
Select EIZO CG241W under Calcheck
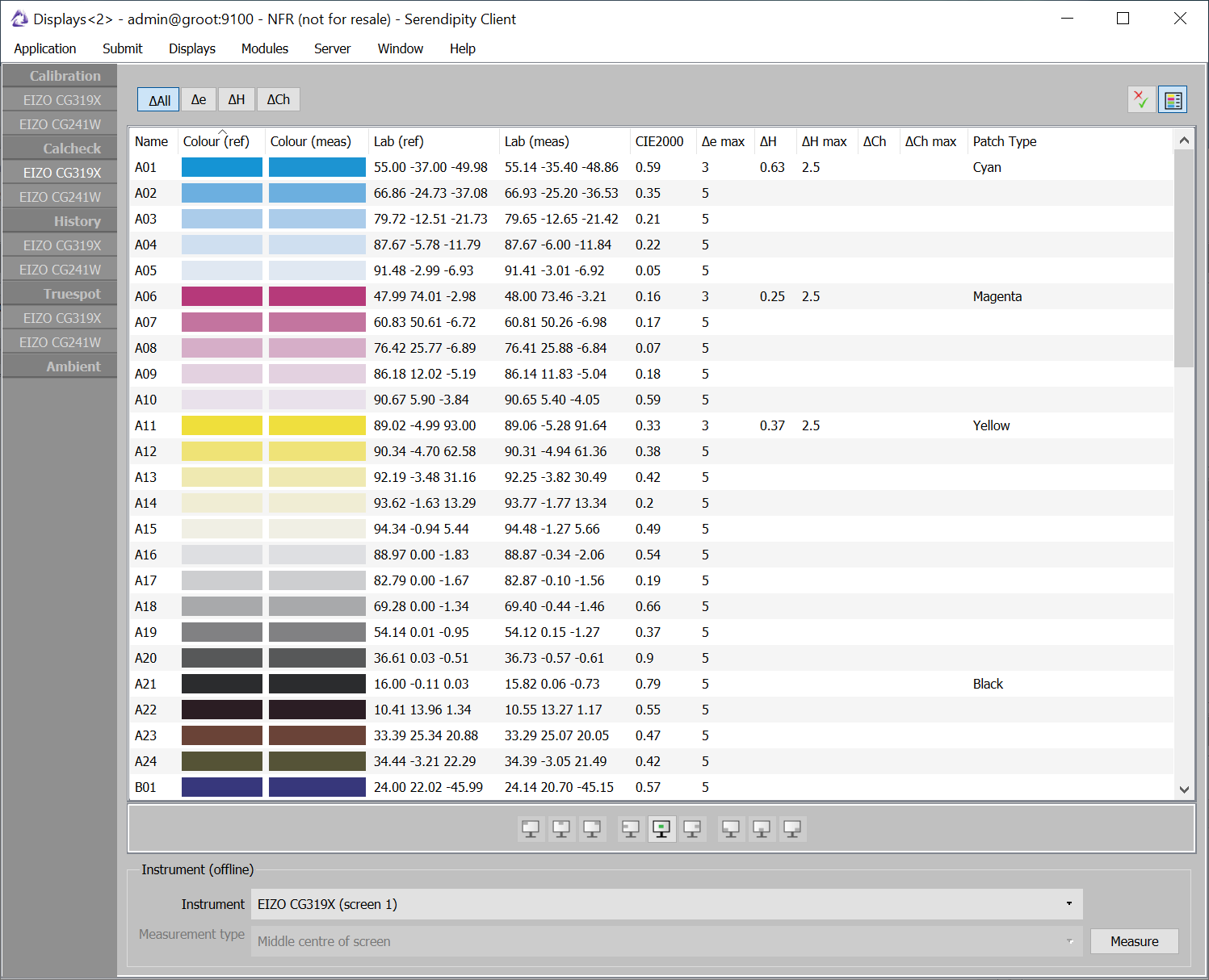[x=60, y=197]
